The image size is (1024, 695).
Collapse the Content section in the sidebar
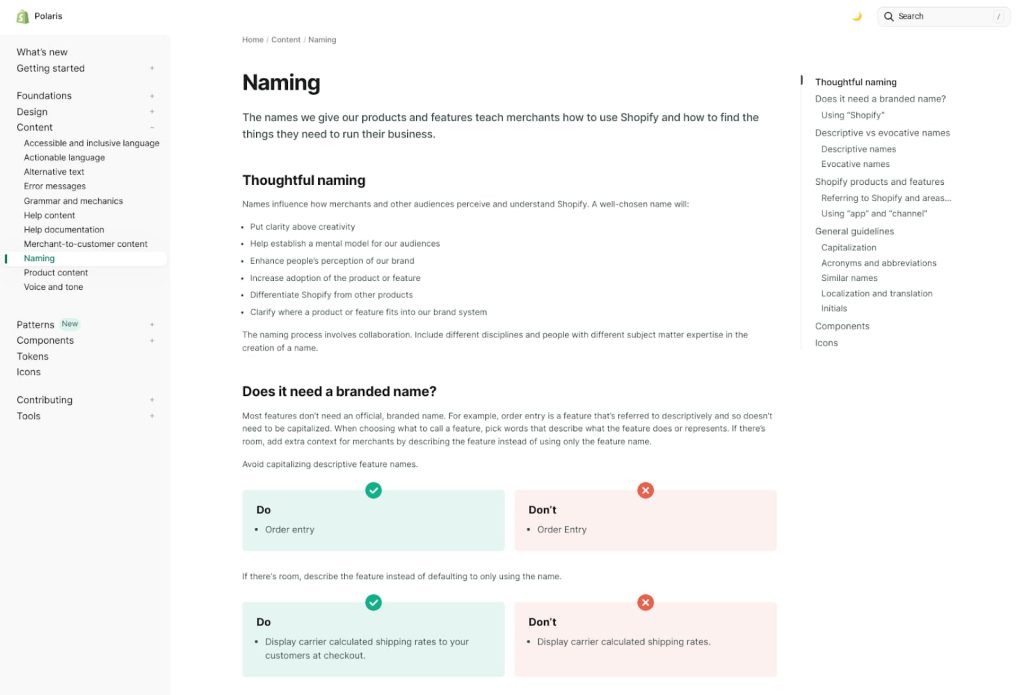pyautogui.click(x=151, y=127)
